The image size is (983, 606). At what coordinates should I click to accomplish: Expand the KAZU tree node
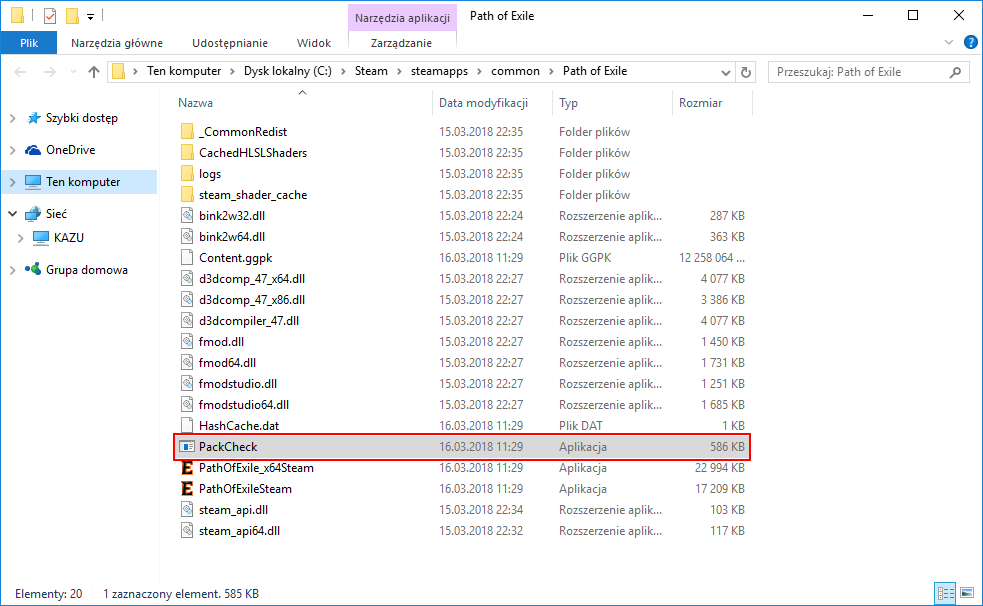(x=21, y=238)
